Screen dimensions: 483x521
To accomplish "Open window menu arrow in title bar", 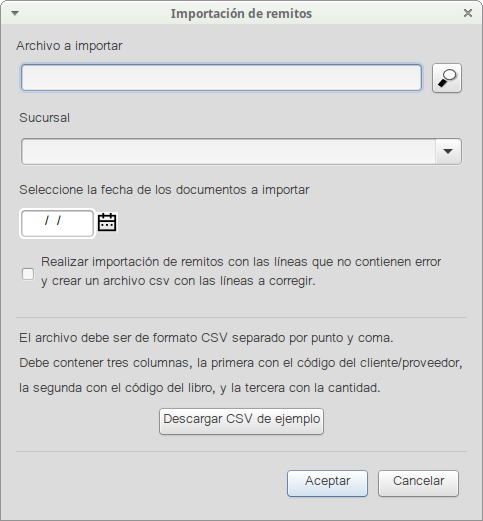I will coord(15,13).
